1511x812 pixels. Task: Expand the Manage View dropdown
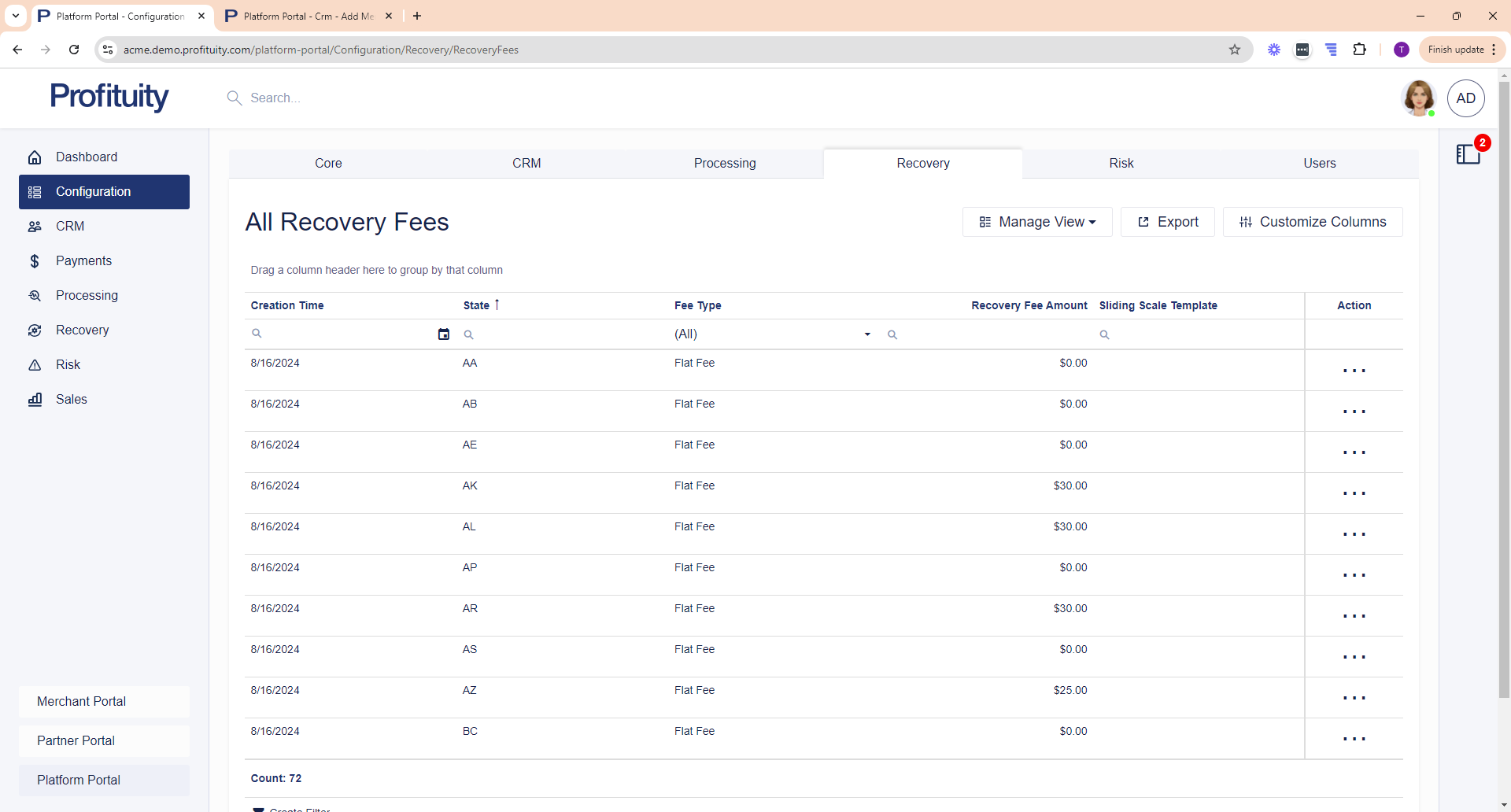[x=1037, y=222]
